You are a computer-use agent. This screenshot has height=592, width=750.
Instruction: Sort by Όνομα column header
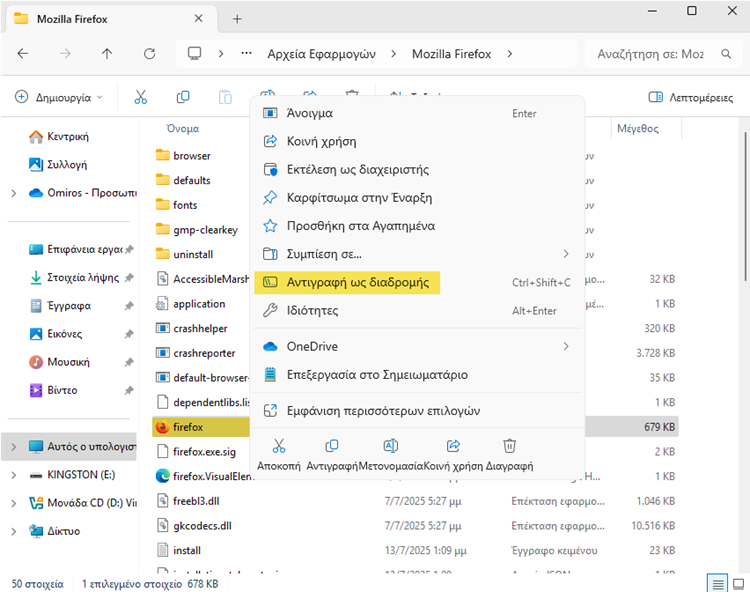(183, 128)
